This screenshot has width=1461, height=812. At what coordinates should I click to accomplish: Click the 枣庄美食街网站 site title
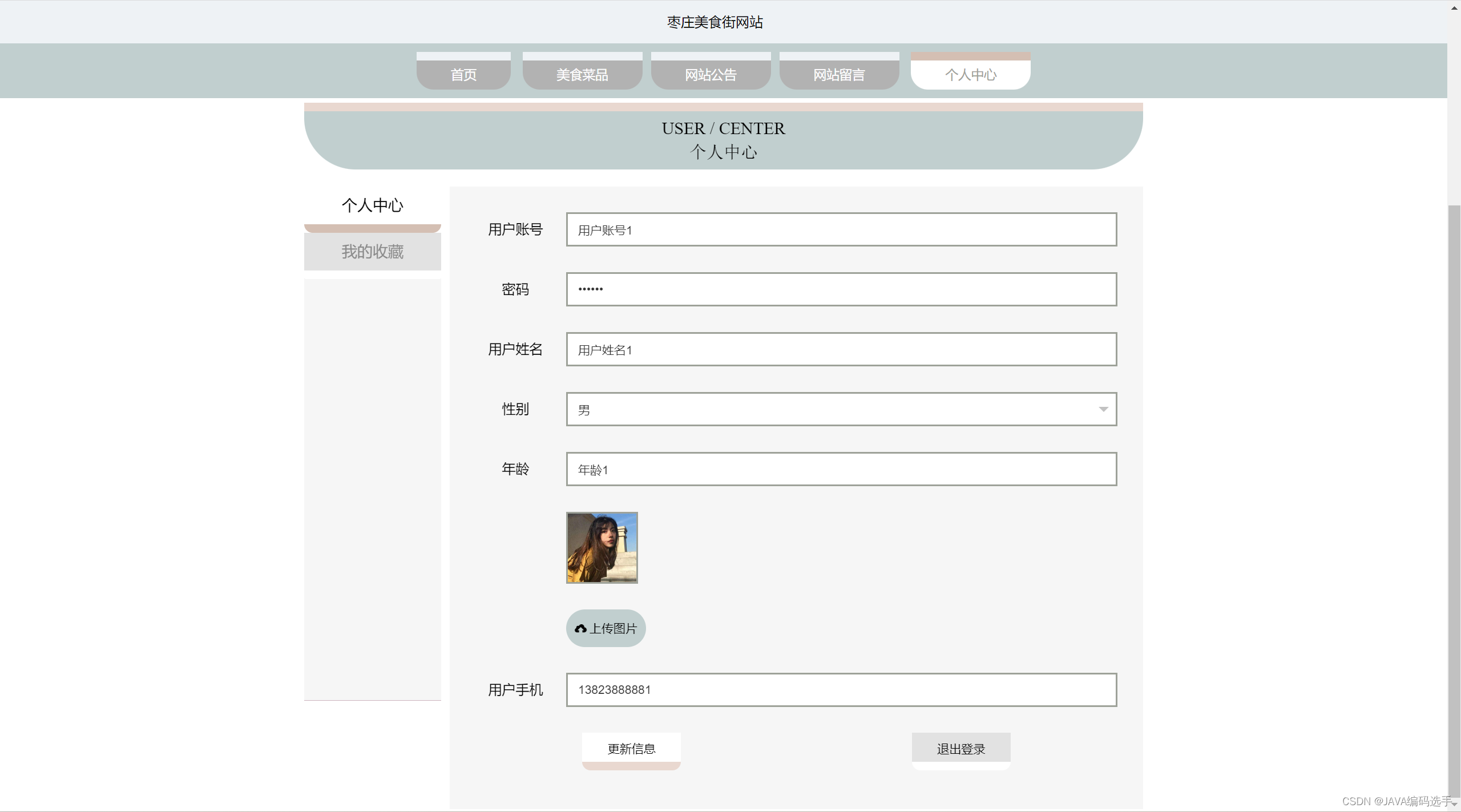(x=714, y=22)
